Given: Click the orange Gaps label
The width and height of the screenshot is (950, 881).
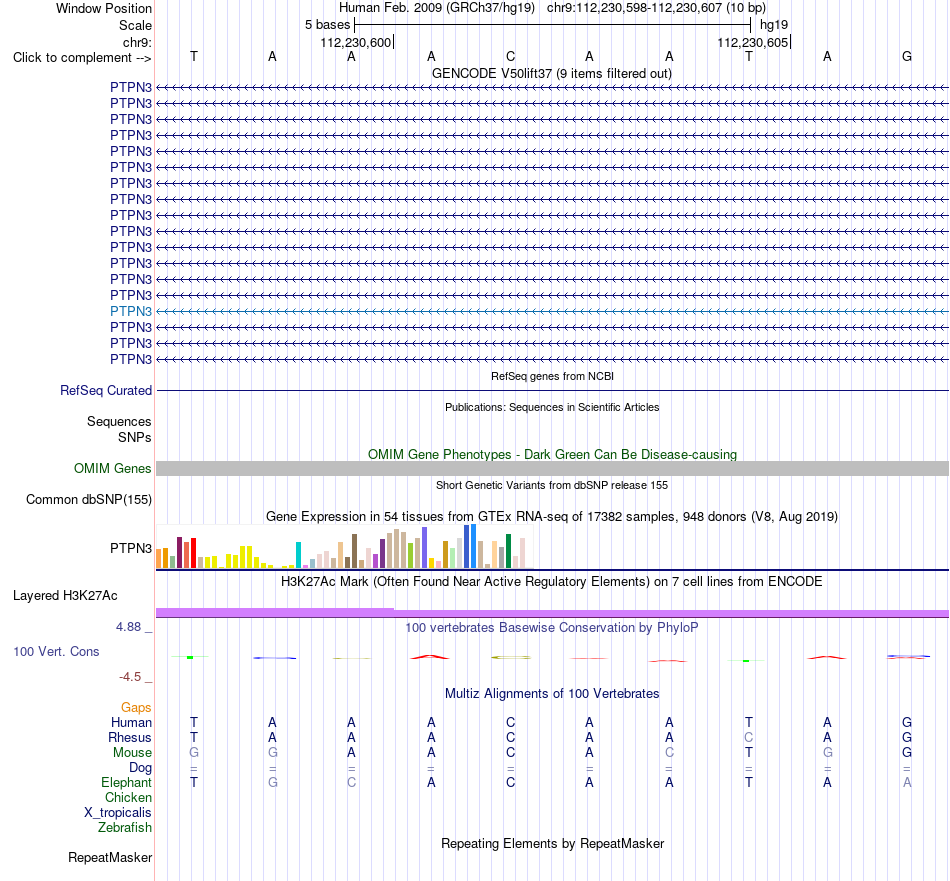Looking at the screenshot, I should [136, 708].
